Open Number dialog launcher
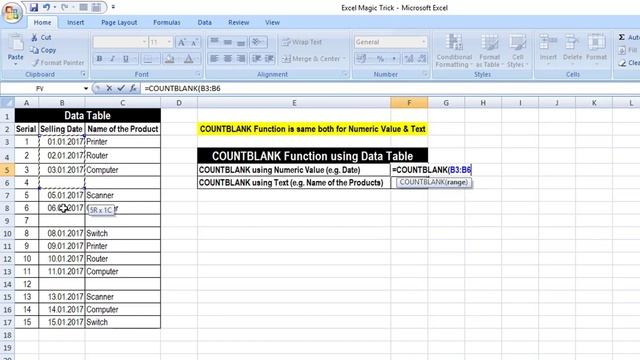Screen dimensions: 640x360 coord(425,74)
